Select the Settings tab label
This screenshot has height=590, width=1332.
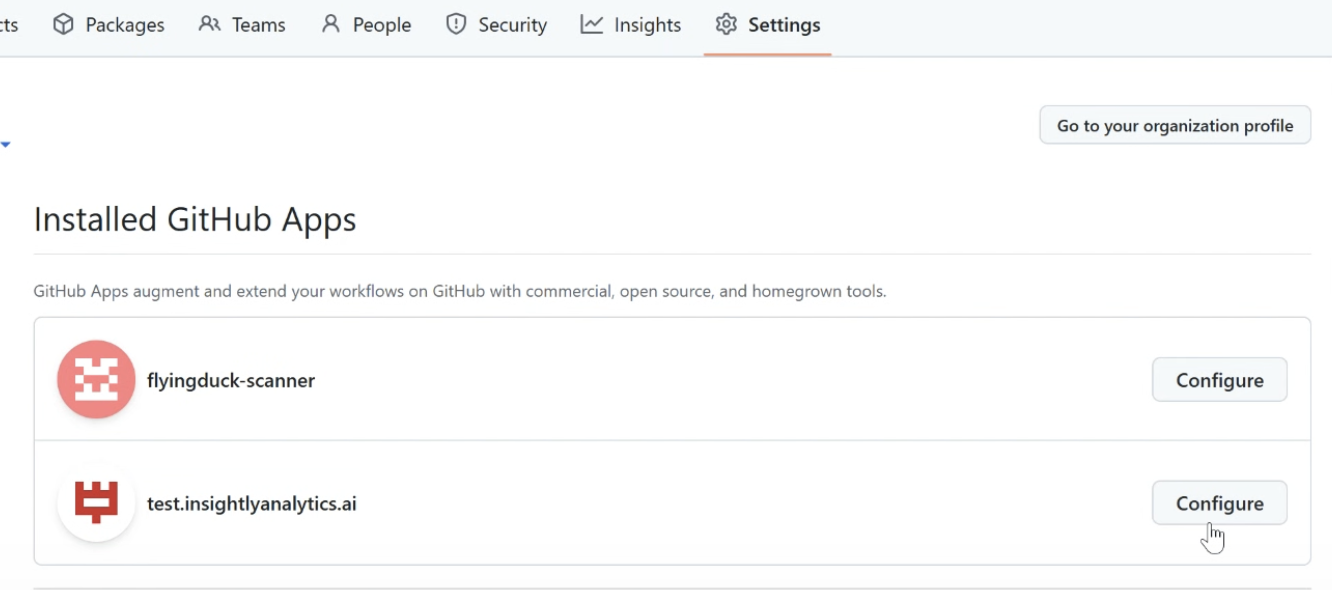click(x=784, y=25)
